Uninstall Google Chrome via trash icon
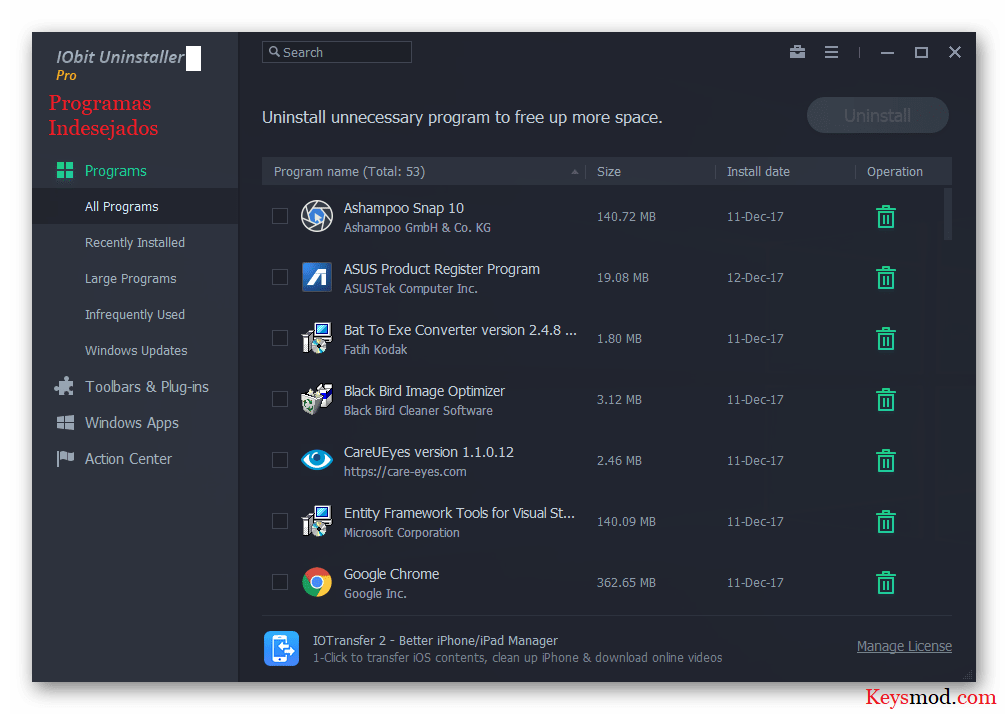This screenshot has height=714, width=1008. click(885, 583)
